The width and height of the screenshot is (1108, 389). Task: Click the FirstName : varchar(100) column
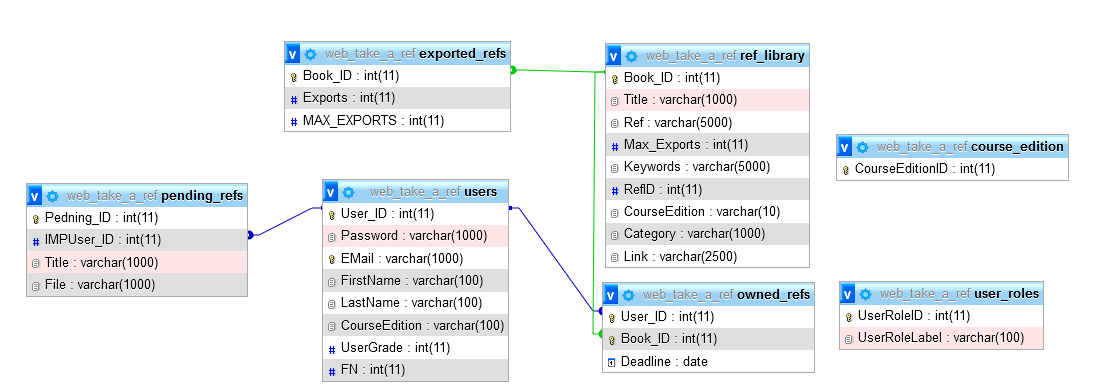(x=416, y=281)
